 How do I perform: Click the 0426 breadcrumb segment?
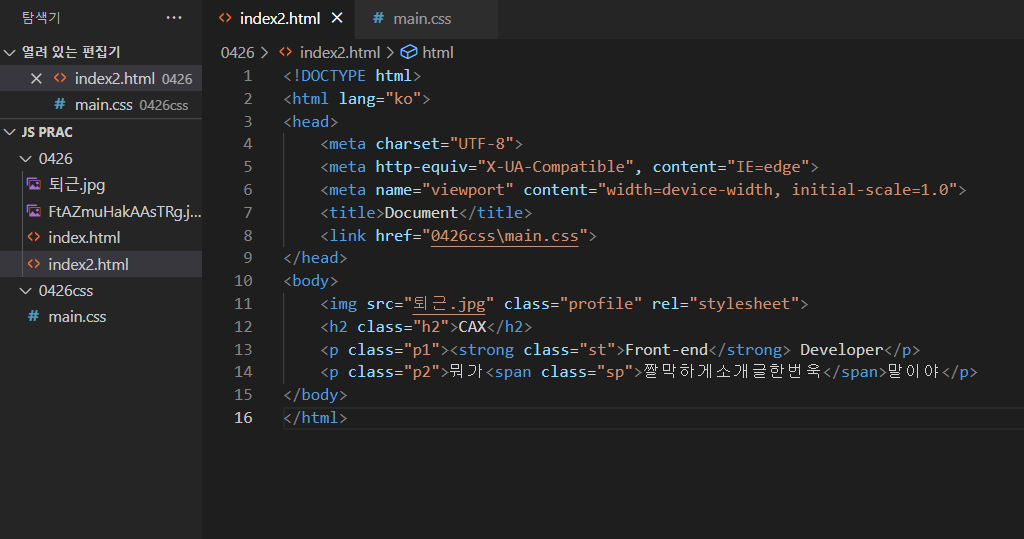pyautogui.click(x=237, y=52)
